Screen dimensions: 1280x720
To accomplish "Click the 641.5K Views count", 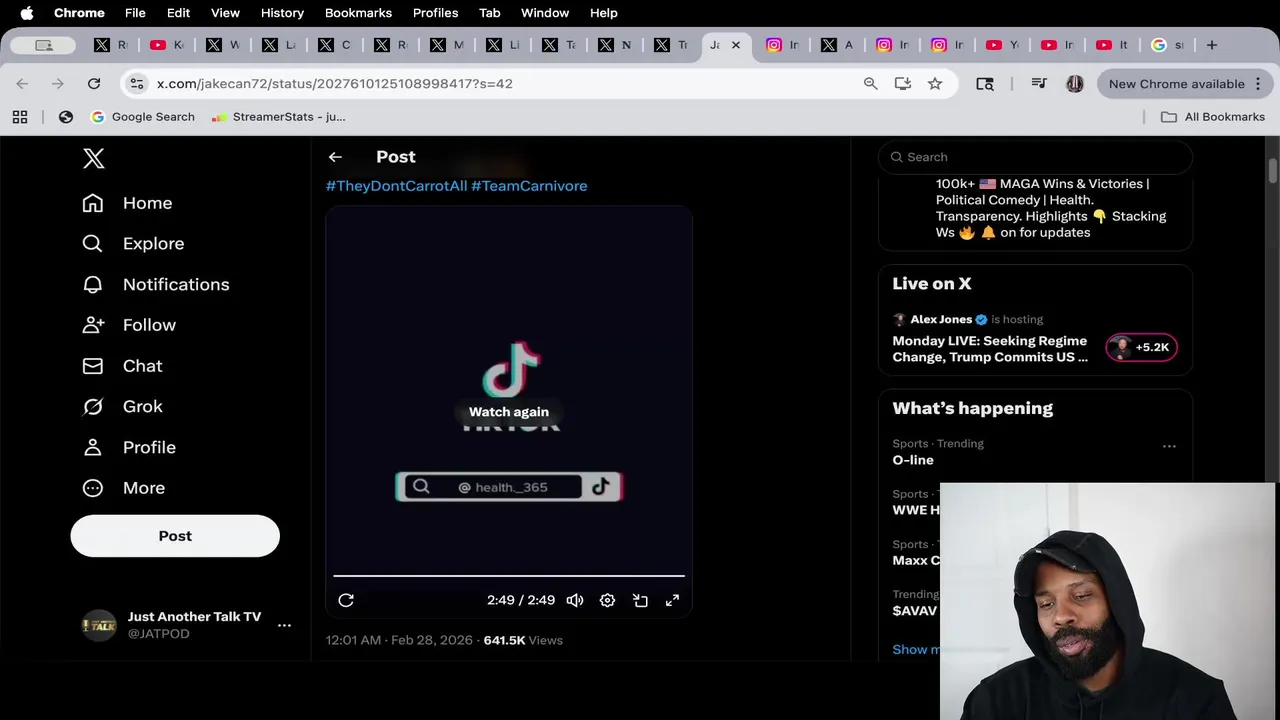I will pyautogui.click(x=523, y=640).
